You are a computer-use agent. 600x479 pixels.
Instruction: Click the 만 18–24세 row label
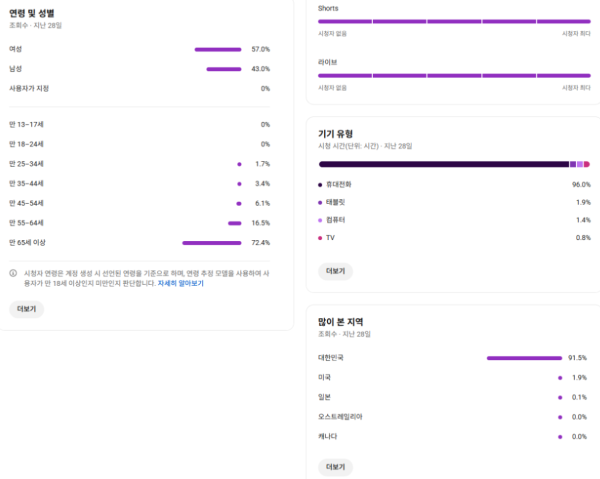[x=26, y=144]
